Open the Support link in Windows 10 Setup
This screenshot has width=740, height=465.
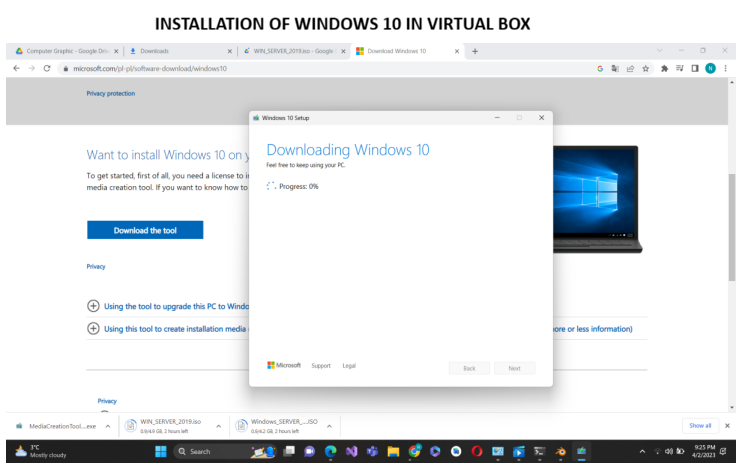coord(321,366)
